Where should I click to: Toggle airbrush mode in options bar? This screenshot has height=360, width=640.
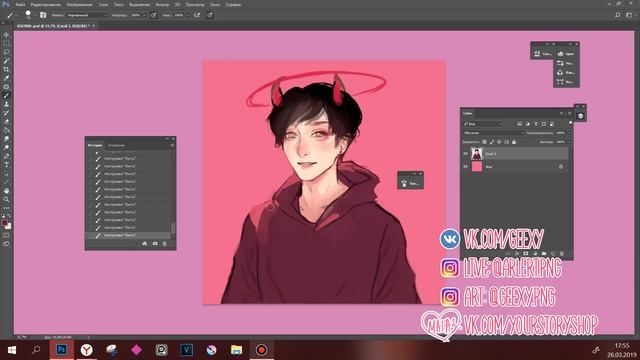pos(197,15)
